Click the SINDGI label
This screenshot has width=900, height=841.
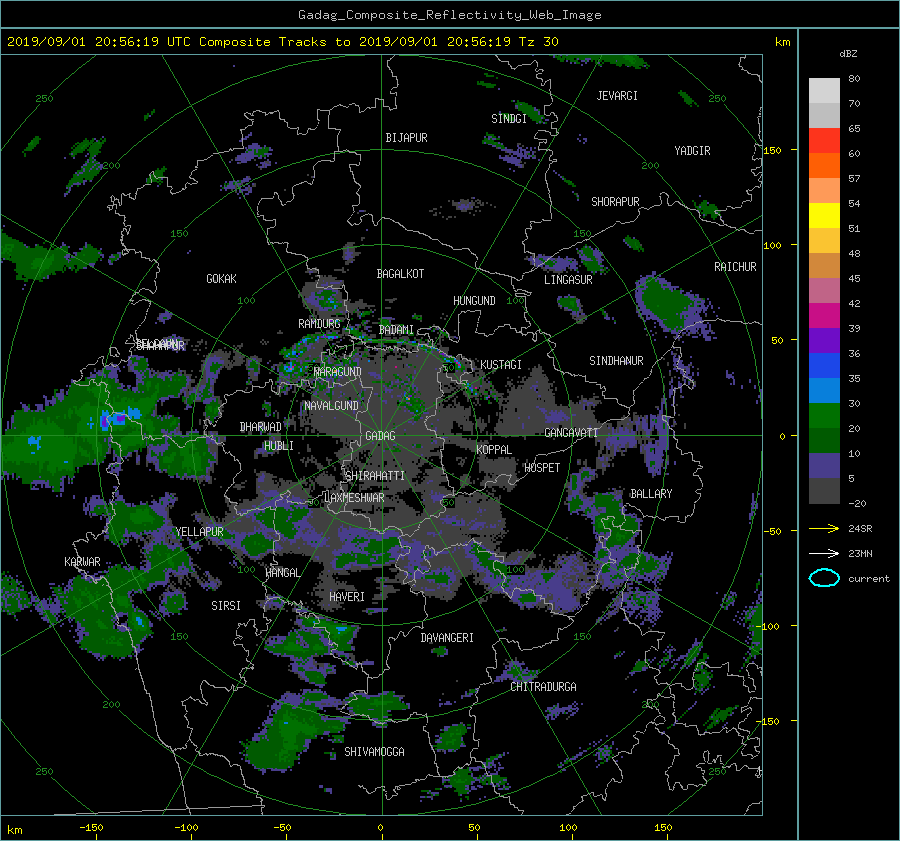(x=509, y=119)
